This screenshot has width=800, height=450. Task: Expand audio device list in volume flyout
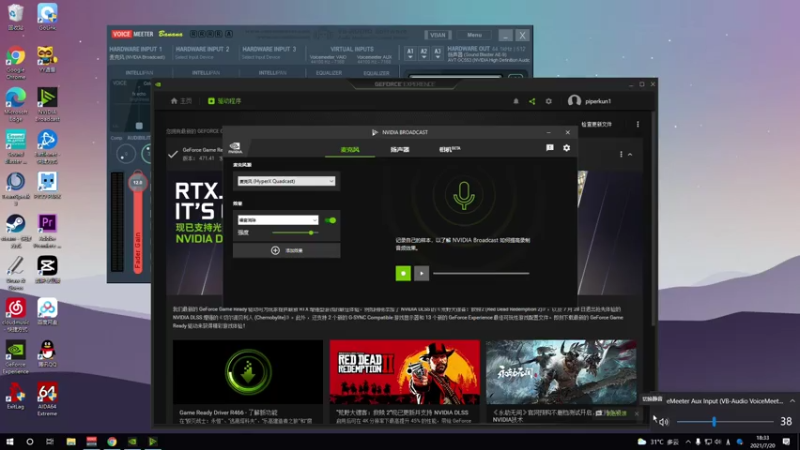[x=792, y=401]
